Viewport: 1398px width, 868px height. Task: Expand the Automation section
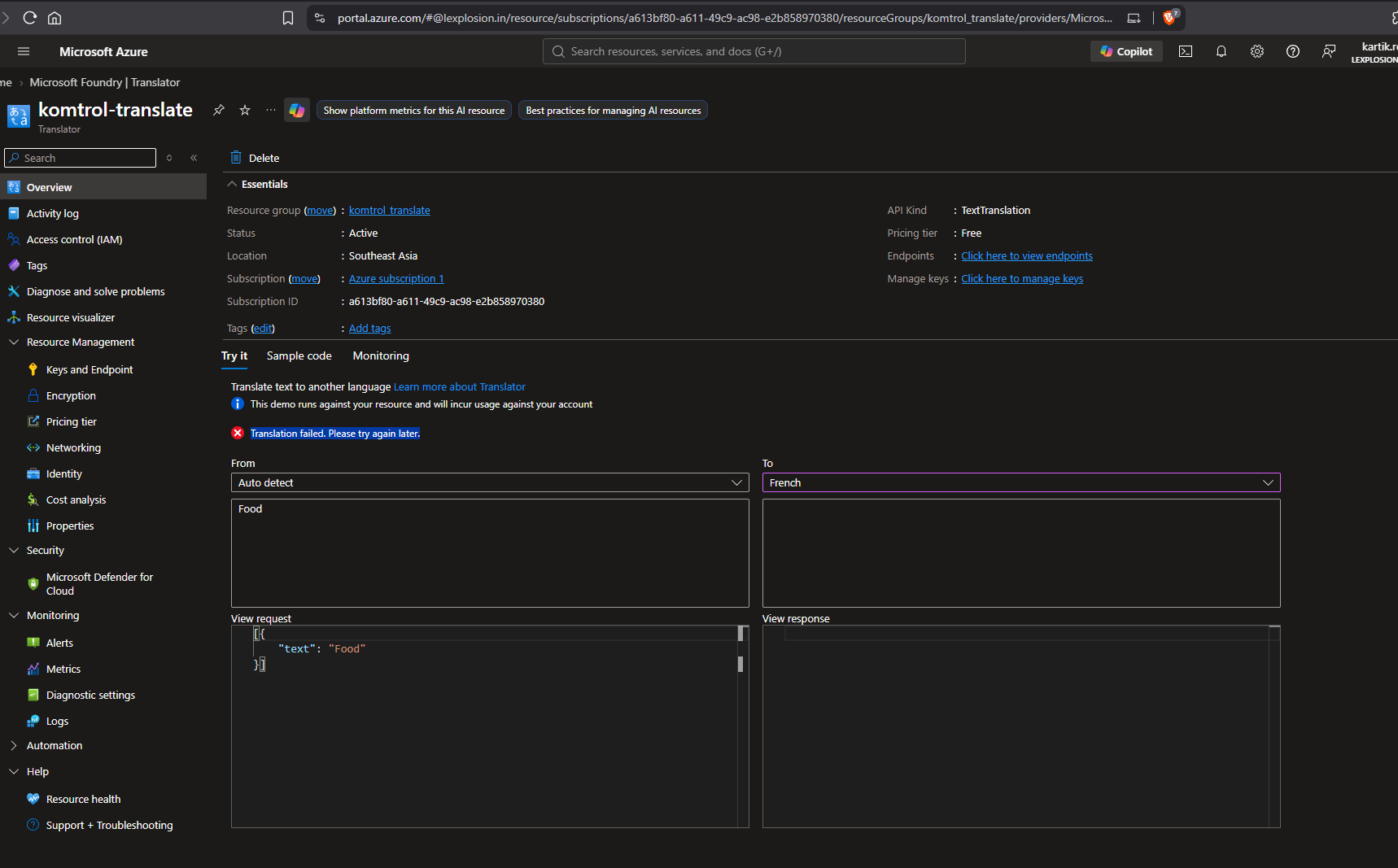pos(14,745)
